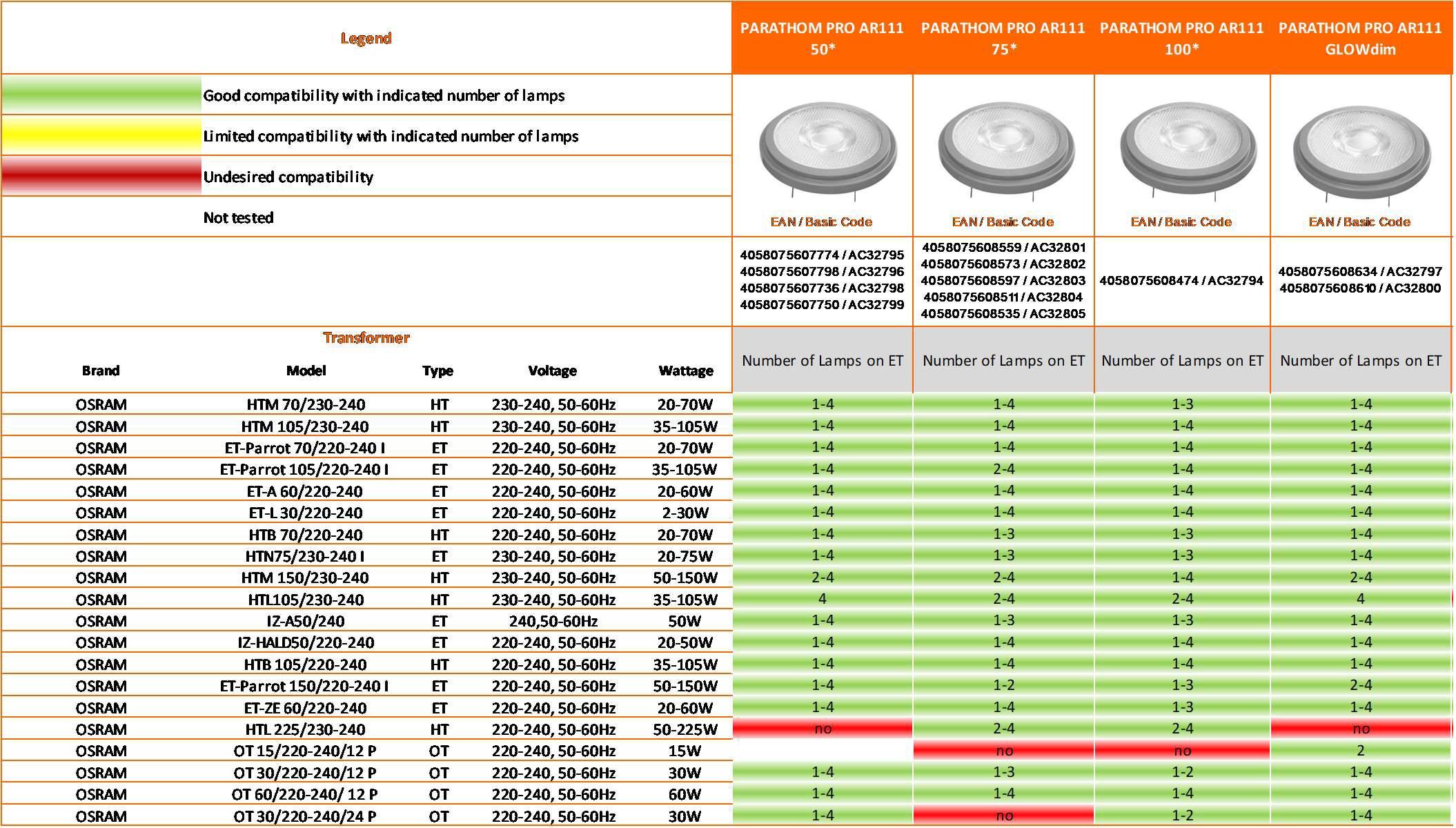Select model HTB 70/220-240
The image size is (1456, 828).
[x=306, y=535]
